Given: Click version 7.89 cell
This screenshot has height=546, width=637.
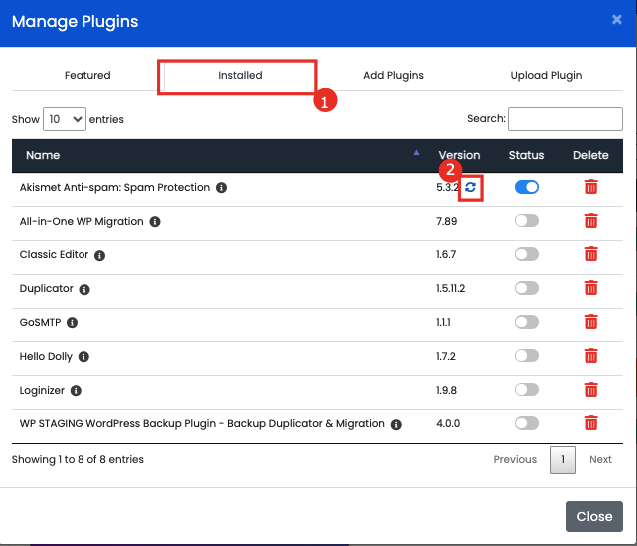Looking at the screenshot, I should click(x=446, y=221).
